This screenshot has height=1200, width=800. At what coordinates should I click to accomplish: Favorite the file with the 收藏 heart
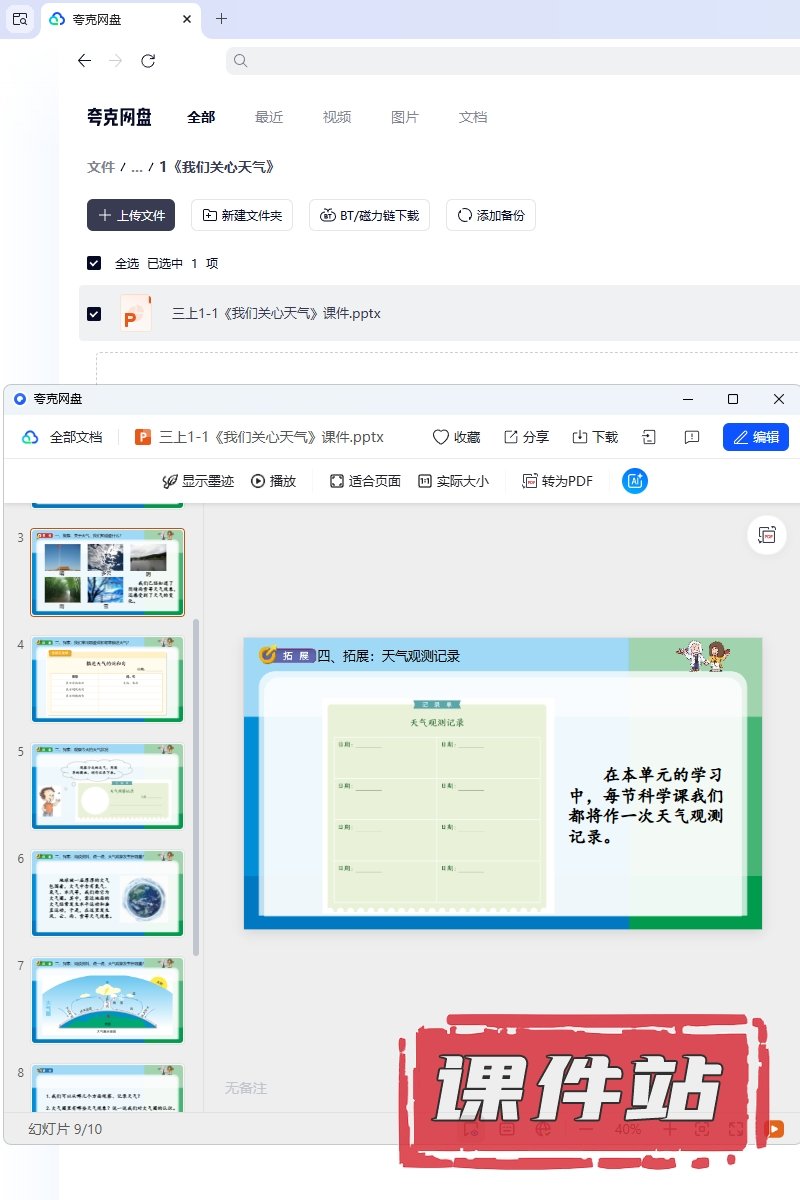click(x=456, y=437)
